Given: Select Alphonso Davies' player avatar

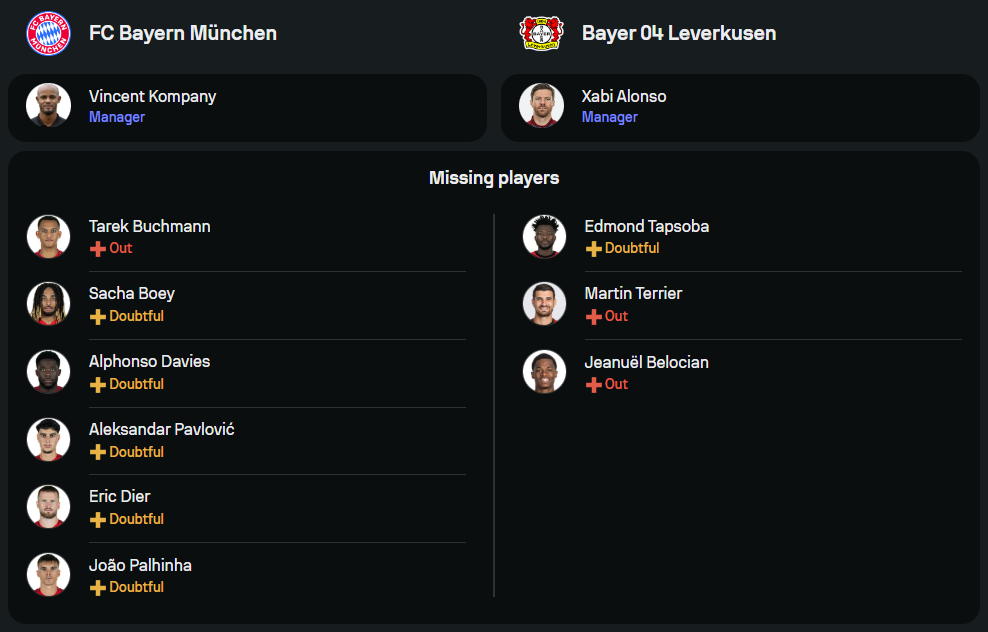Looking at the screenshot, I should click(48, 371).
